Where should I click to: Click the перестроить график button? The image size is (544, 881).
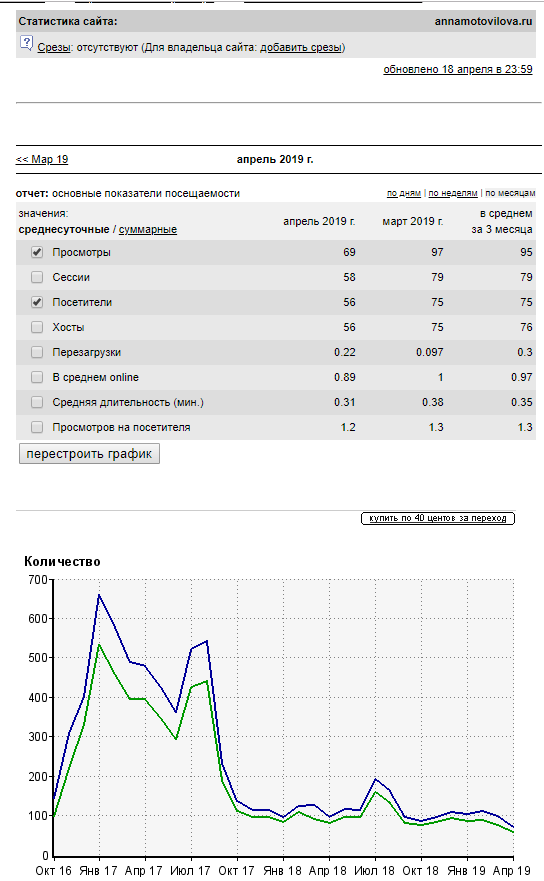[x=89, y=453]
